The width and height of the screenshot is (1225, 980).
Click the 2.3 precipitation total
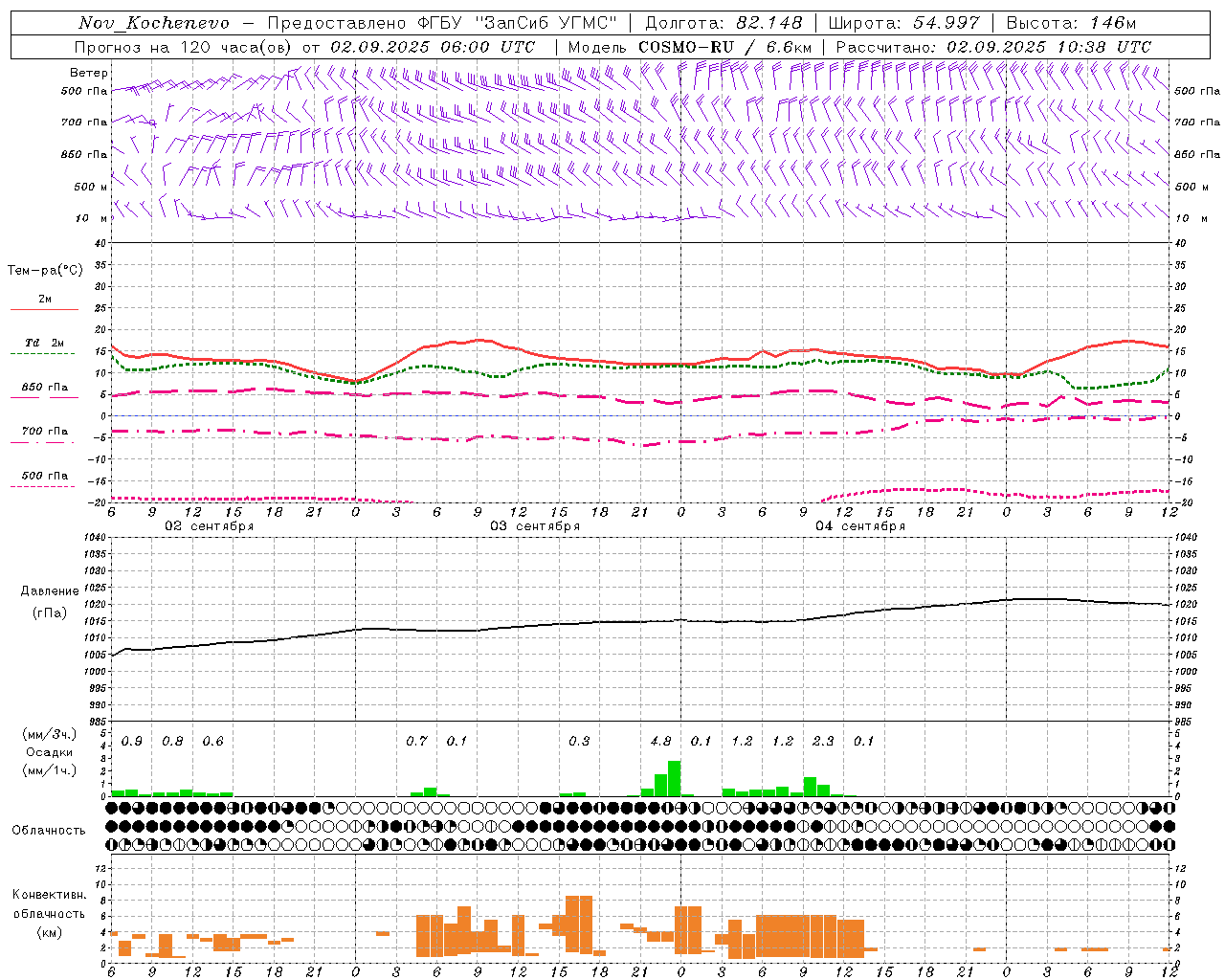pos(823,741)
